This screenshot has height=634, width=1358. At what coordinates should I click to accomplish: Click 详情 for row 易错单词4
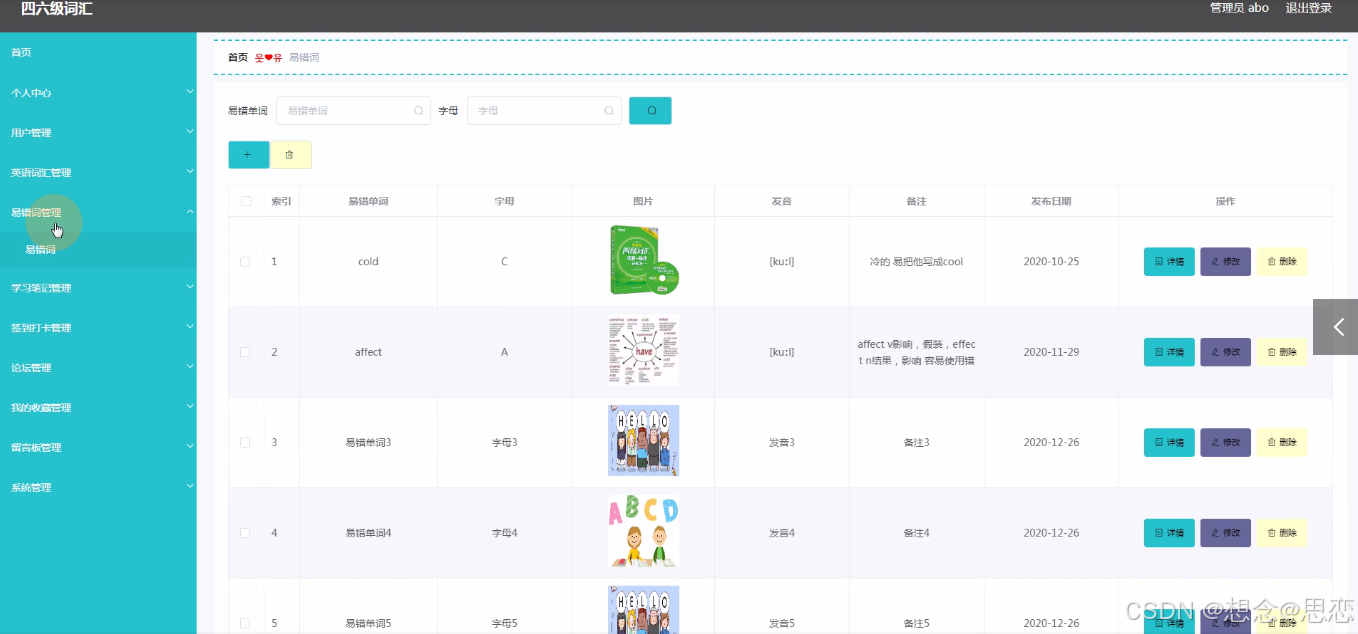(x=1169, y=533)
